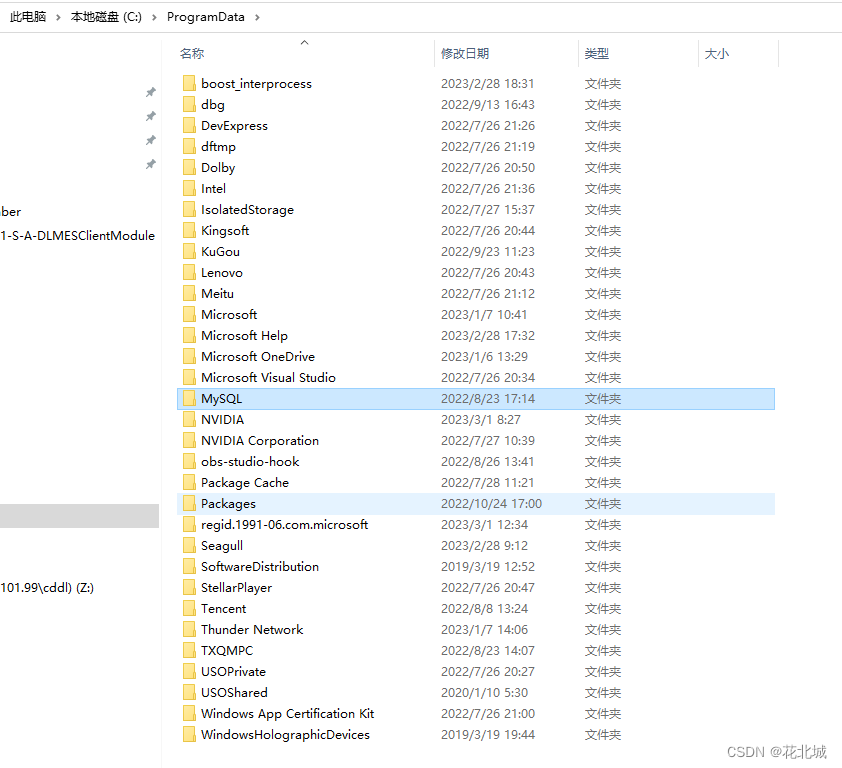Select the Microsoft folder name
This screenshot has height=768, width=842.
[x=229, y=314]
